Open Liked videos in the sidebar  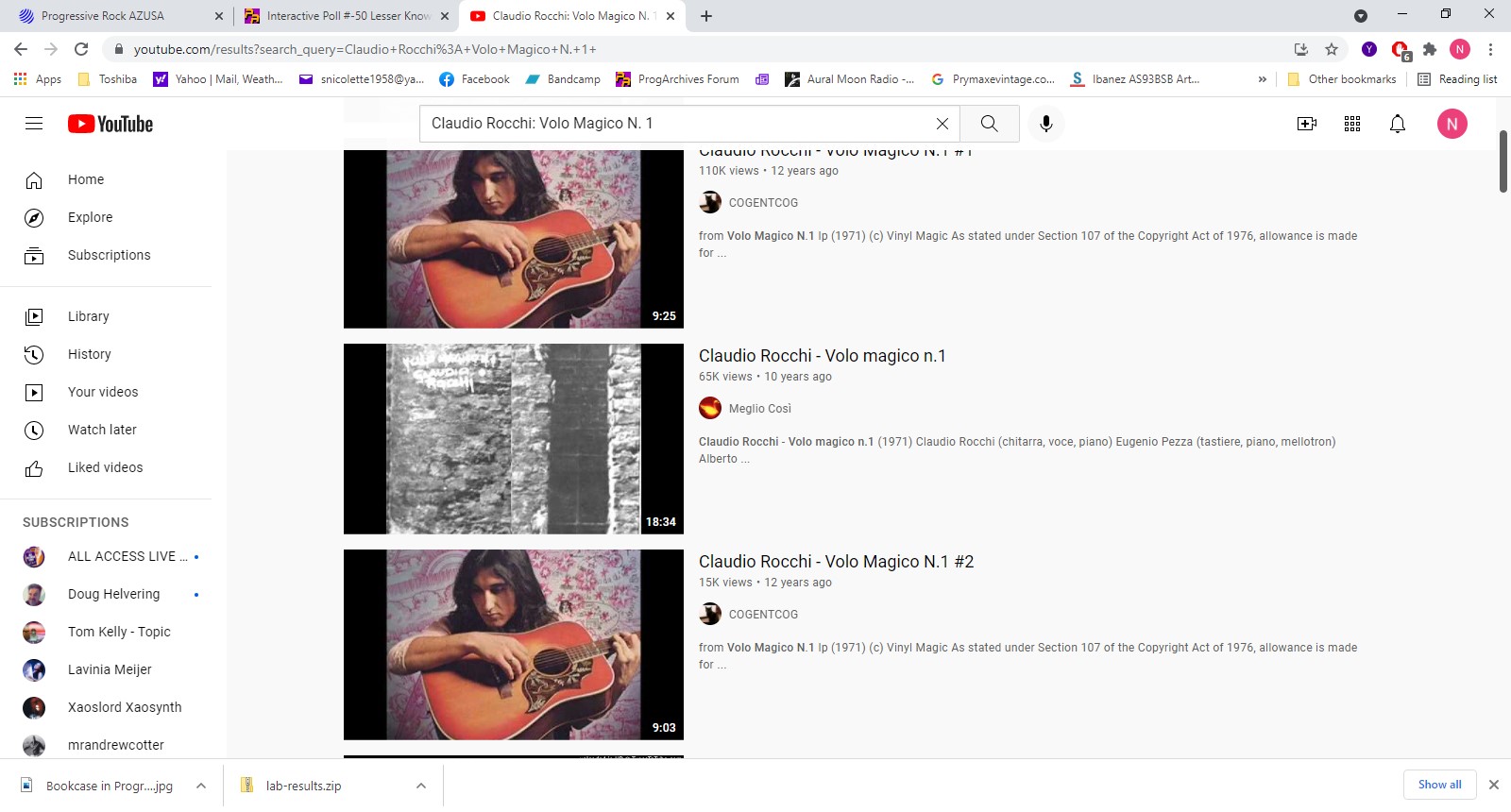[x=106, y=467]
